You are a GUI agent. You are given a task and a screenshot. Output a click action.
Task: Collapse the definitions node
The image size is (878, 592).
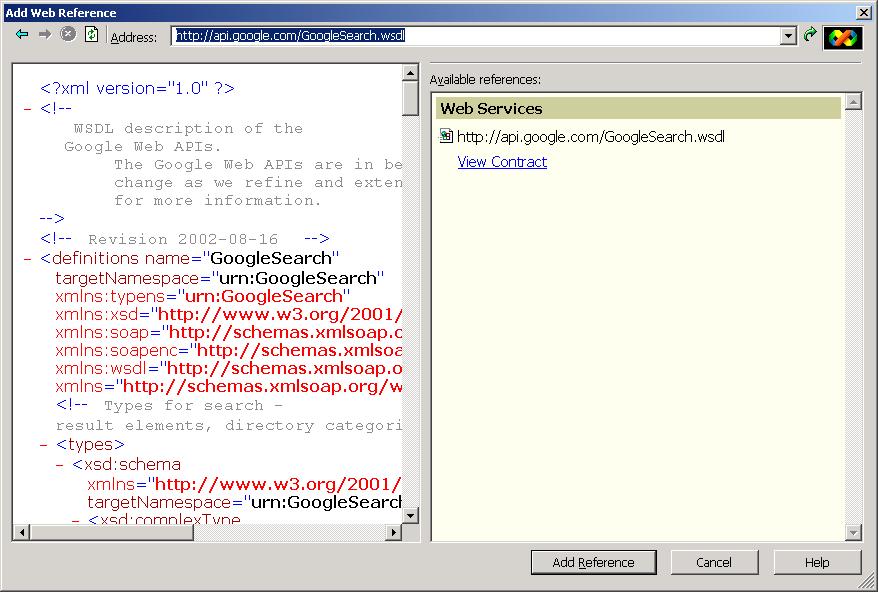(27, 259)
